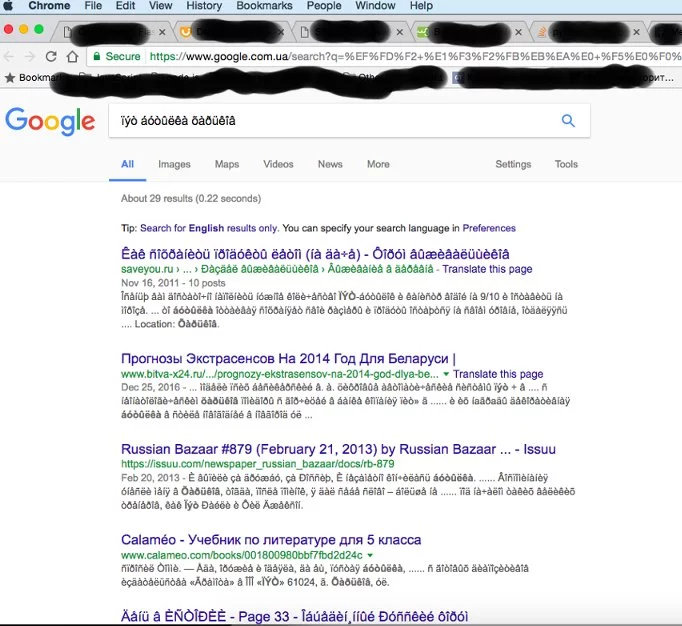
Task: Switch to News results
Action: (330, 164)
